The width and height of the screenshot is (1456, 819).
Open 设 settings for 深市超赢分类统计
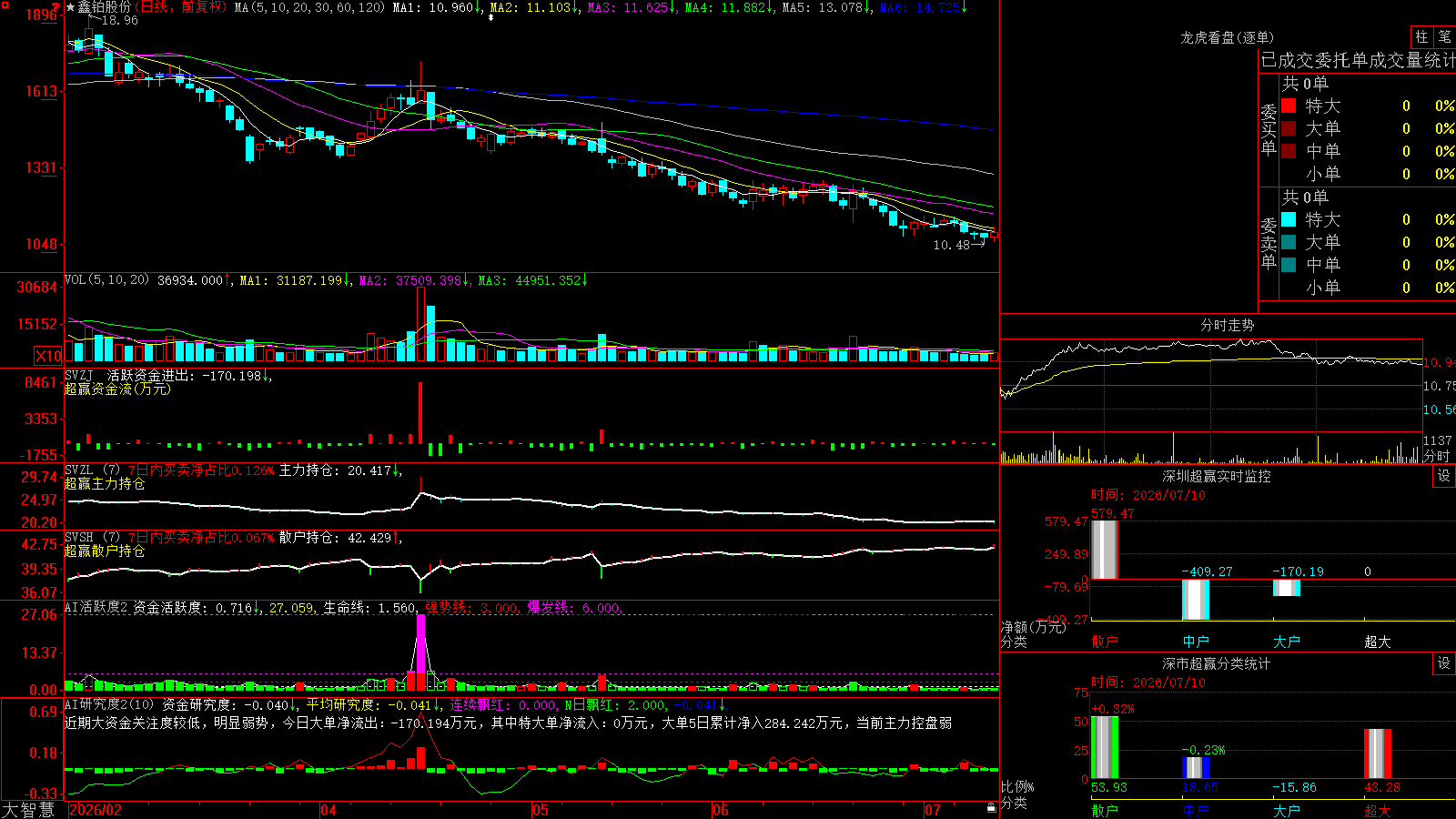coord(1444,663)
